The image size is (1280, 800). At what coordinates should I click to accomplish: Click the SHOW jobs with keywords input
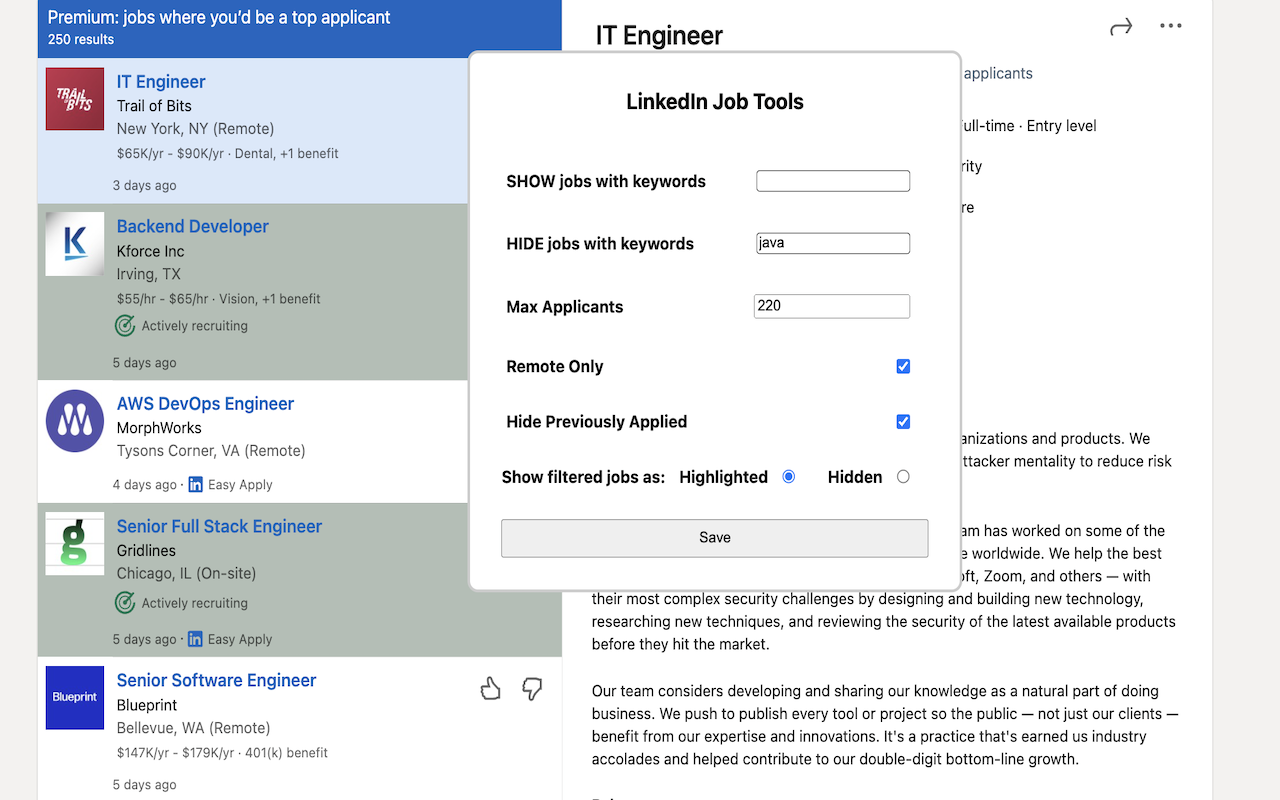pyautogui.click(x=833, y=181)
